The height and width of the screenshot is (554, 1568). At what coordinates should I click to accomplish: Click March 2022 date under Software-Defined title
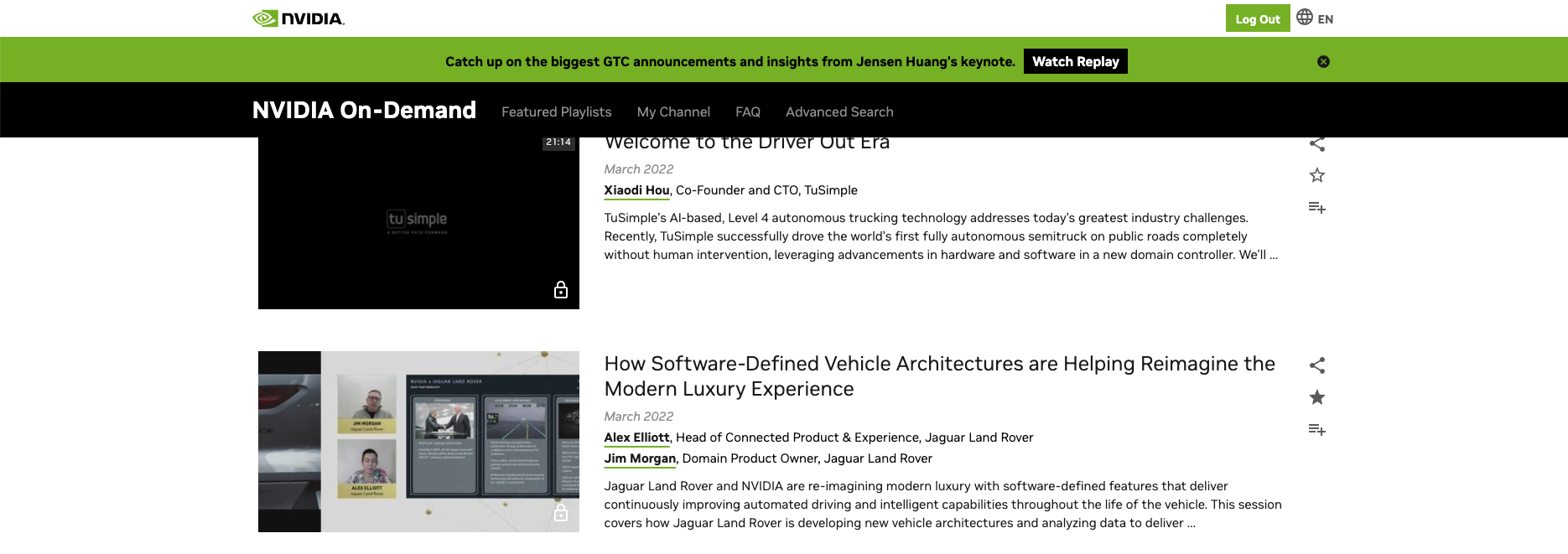click(x=639, y=417)
